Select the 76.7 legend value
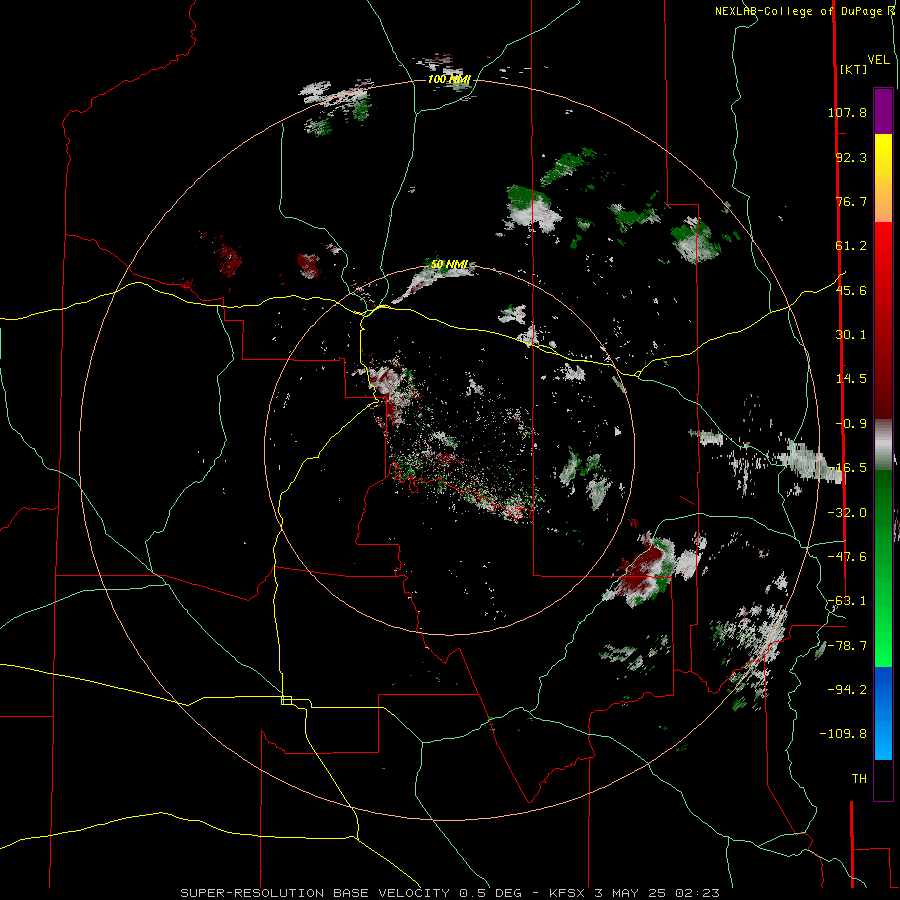 [851, 201]
